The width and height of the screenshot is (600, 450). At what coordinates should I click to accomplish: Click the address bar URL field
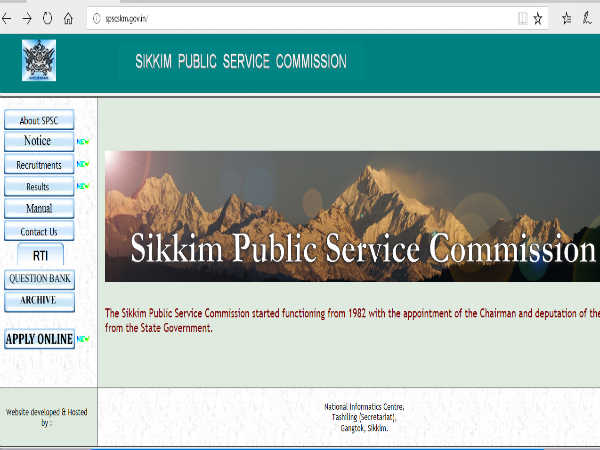pos(300,17)
